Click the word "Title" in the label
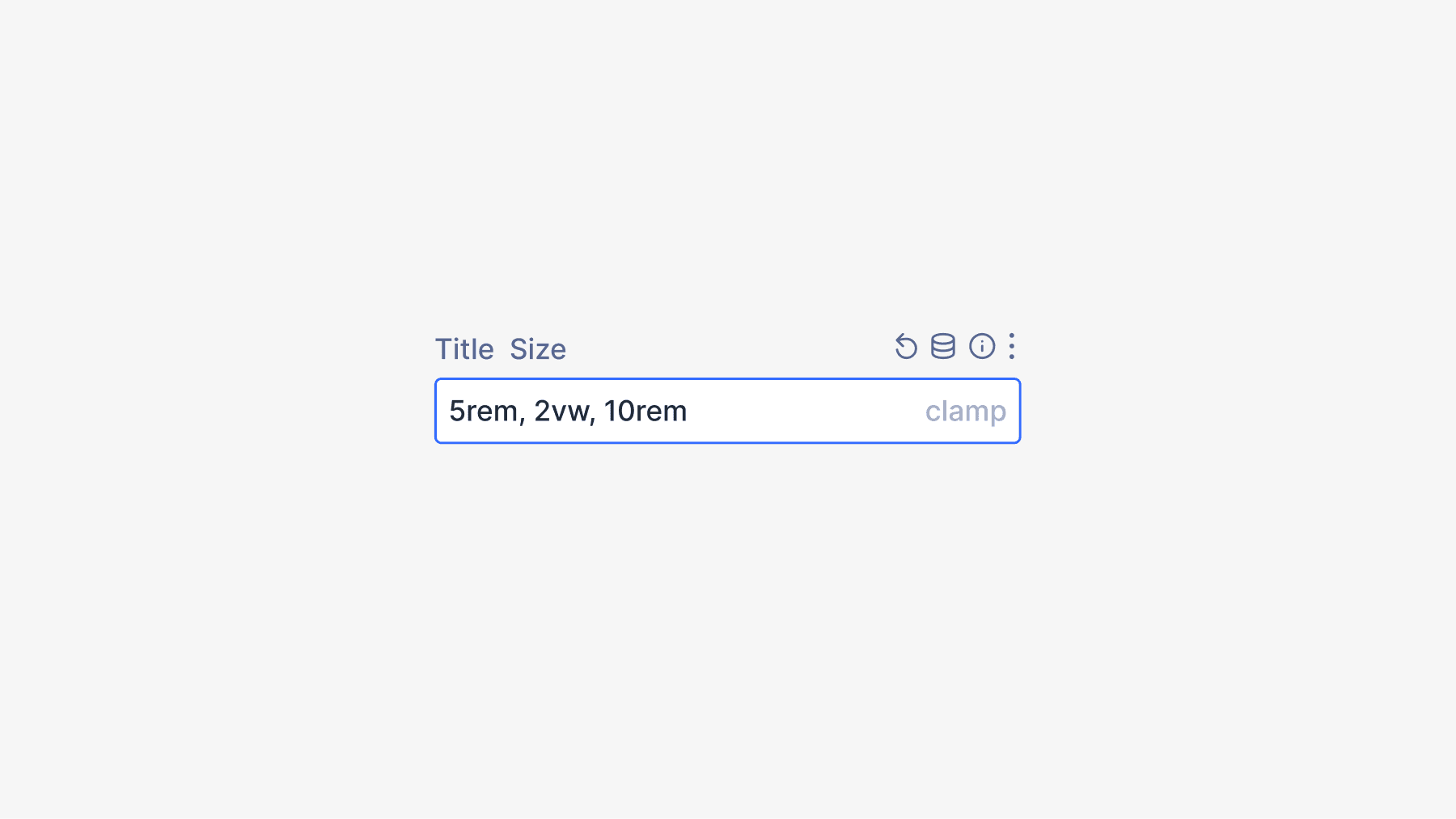This screenshot has height=819, width=1456. (464, 349)
